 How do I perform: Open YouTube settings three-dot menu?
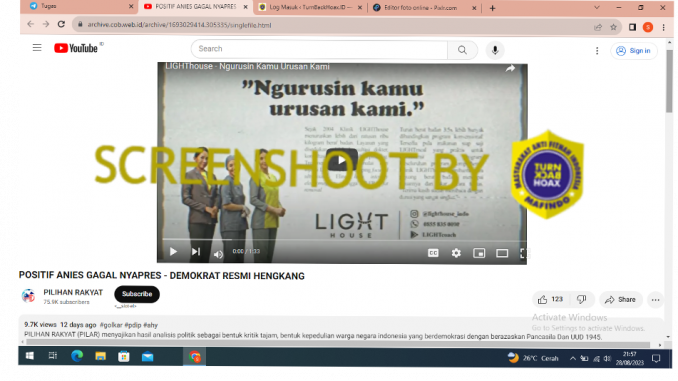(x=597, y=51)
